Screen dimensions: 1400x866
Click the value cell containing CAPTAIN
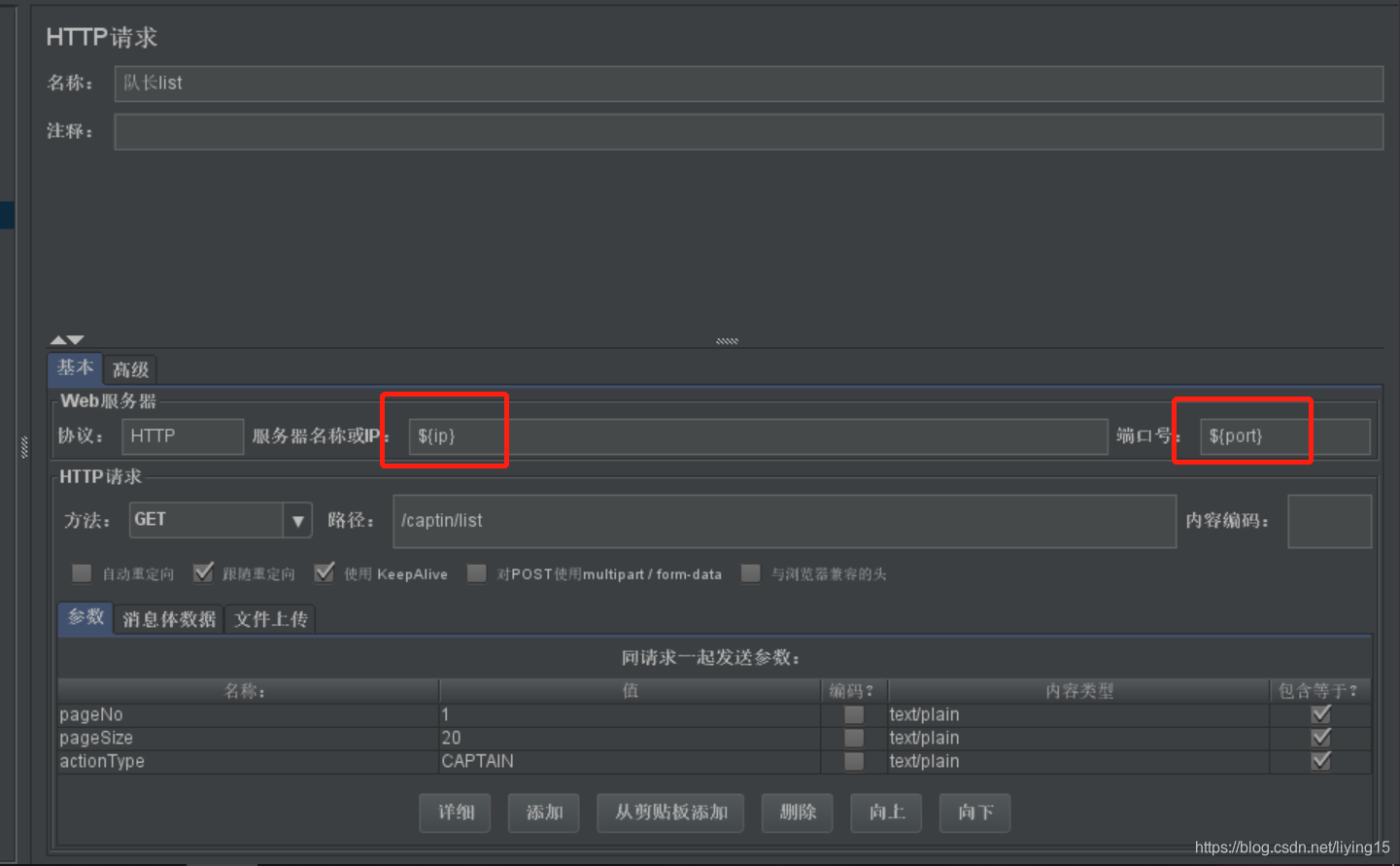coord(630,761)
